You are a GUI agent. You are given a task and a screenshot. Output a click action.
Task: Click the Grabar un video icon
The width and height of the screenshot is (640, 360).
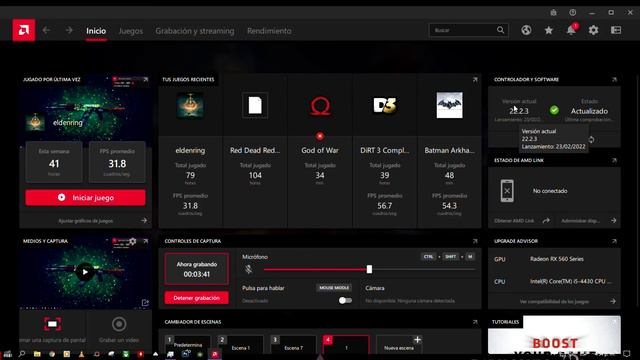pos(119,324)
